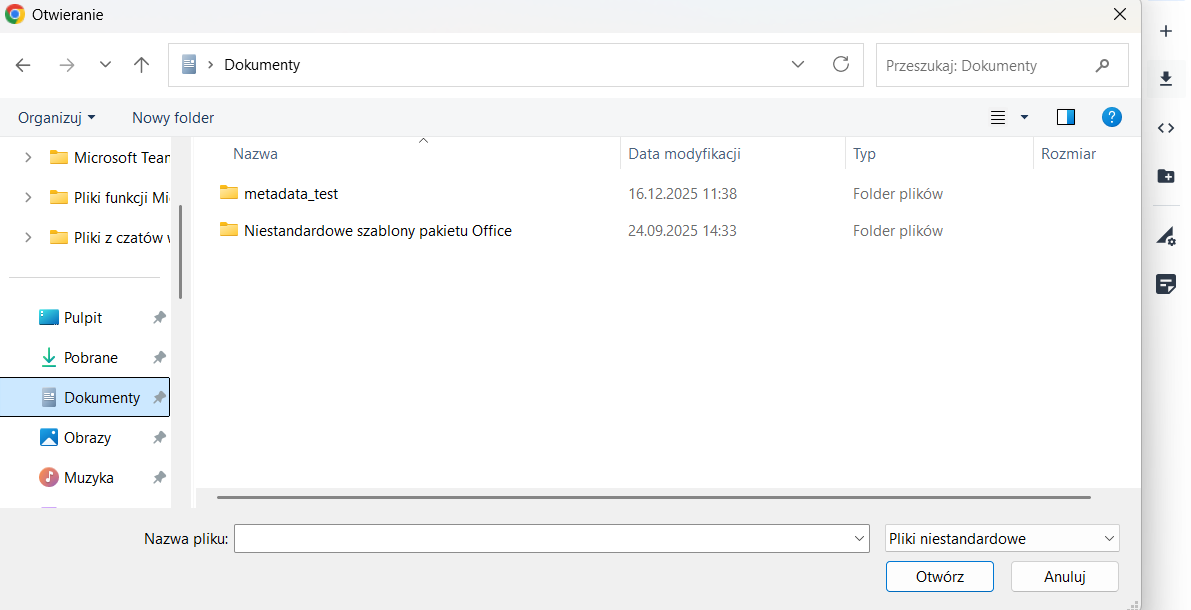
Task: Open the Organizuj menu
Action: tap(57, 117)
